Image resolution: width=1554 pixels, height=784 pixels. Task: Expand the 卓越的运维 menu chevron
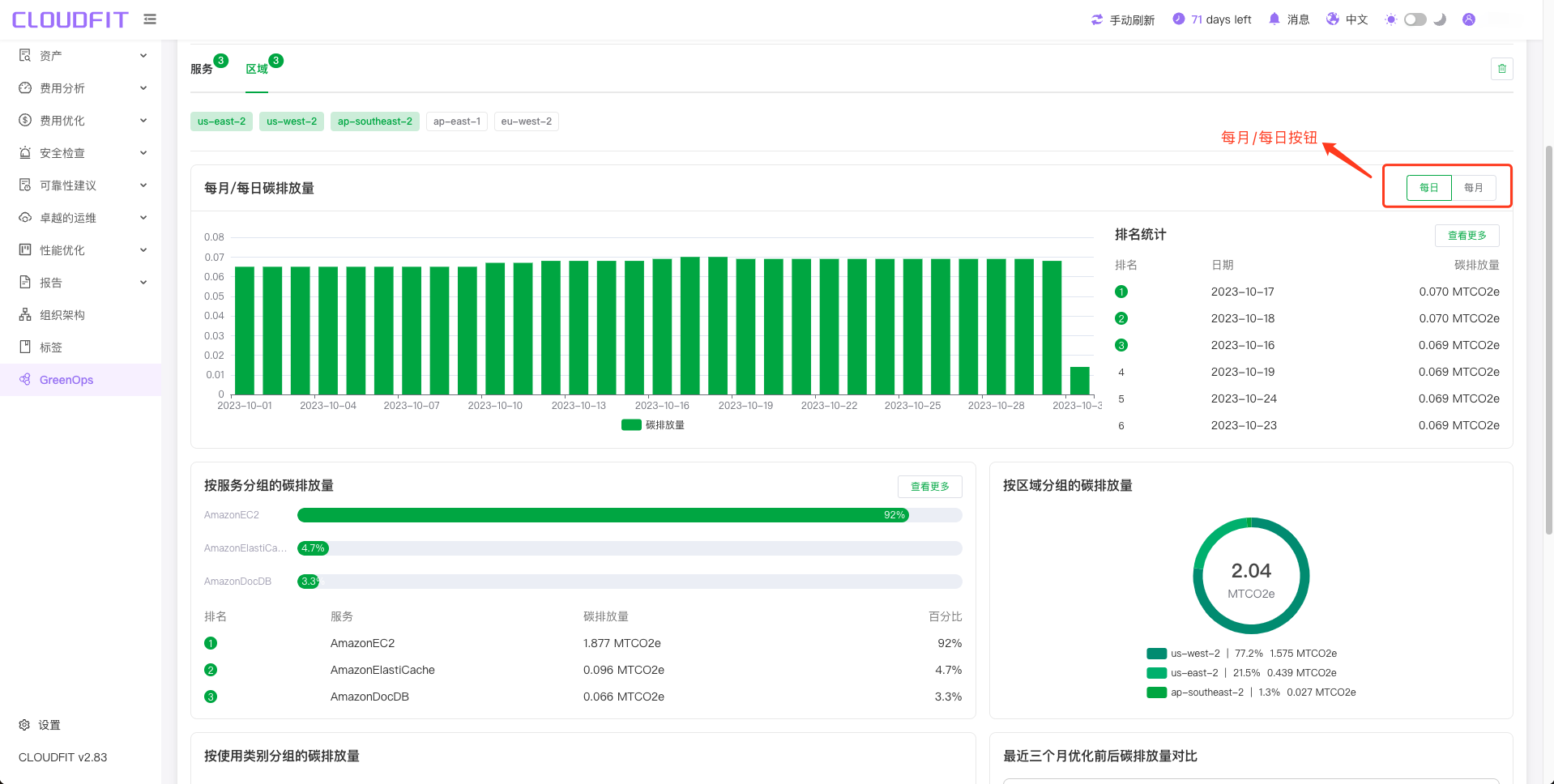(143, 217)
